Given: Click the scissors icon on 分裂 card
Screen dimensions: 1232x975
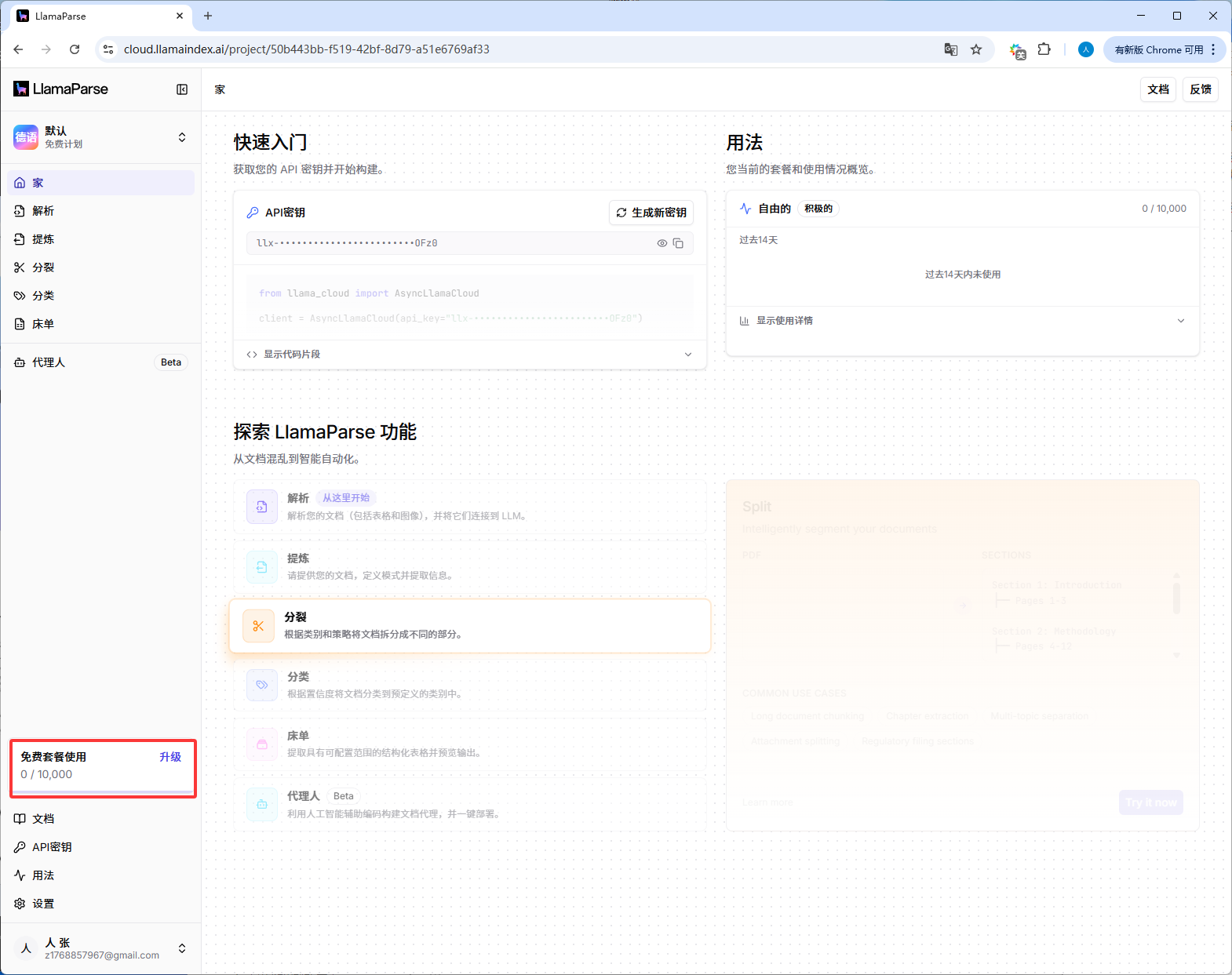Looking at the screenshot, I should pos(258,626).
